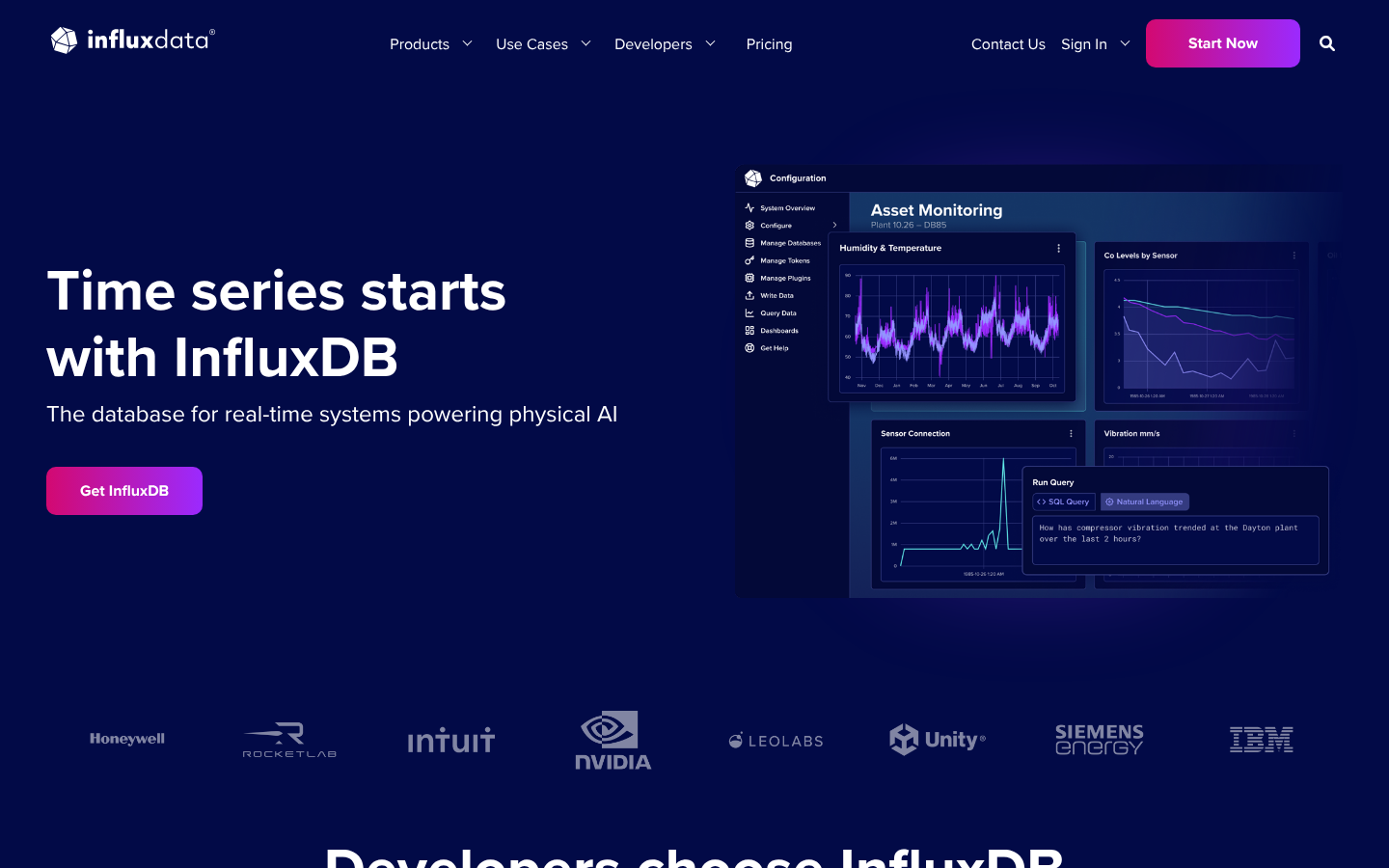Click the 'Time series starts with InfluxDB' heading
Screen dimensions: 1389x868
point(277,324)
